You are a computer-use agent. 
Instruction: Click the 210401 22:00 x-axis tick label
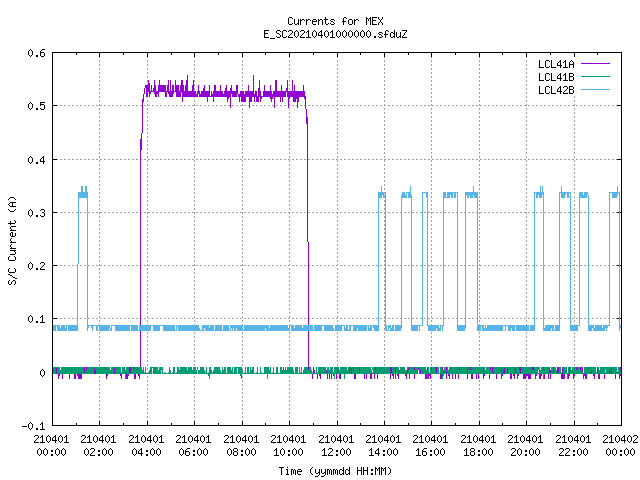(573, 446)
